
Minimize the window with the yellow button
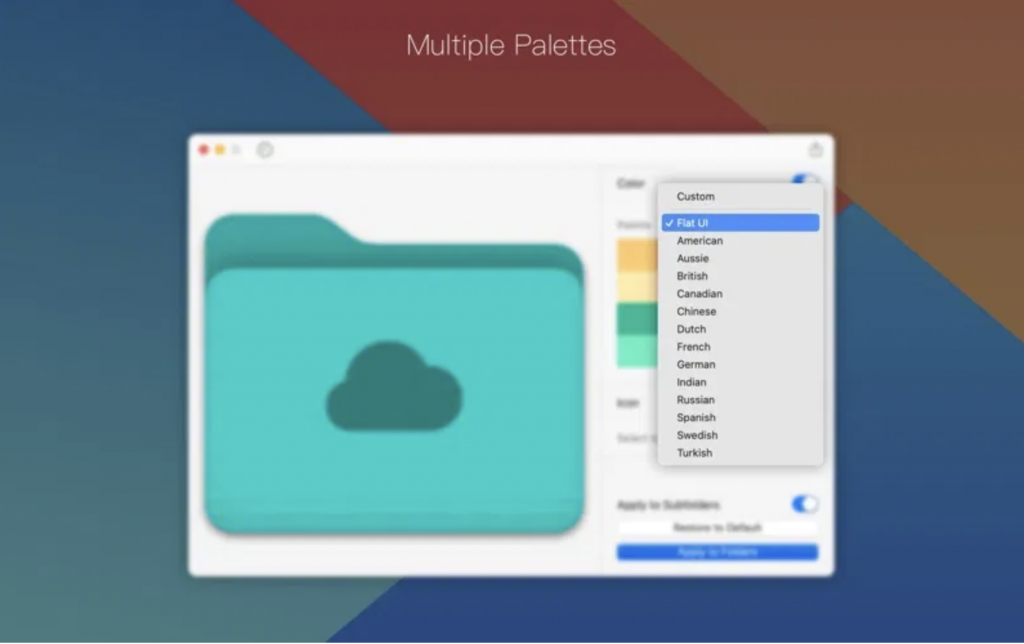pos(220,150)
